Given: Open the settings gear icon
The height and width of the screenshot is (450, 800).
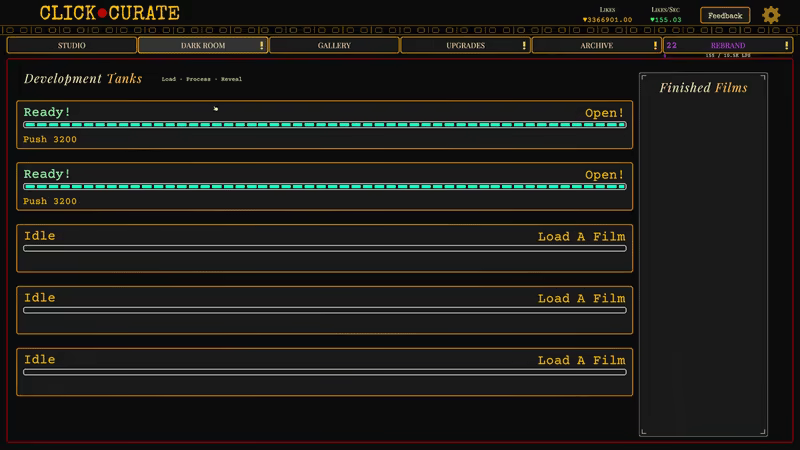Looking at the screenshot, I should pos(771,15).
